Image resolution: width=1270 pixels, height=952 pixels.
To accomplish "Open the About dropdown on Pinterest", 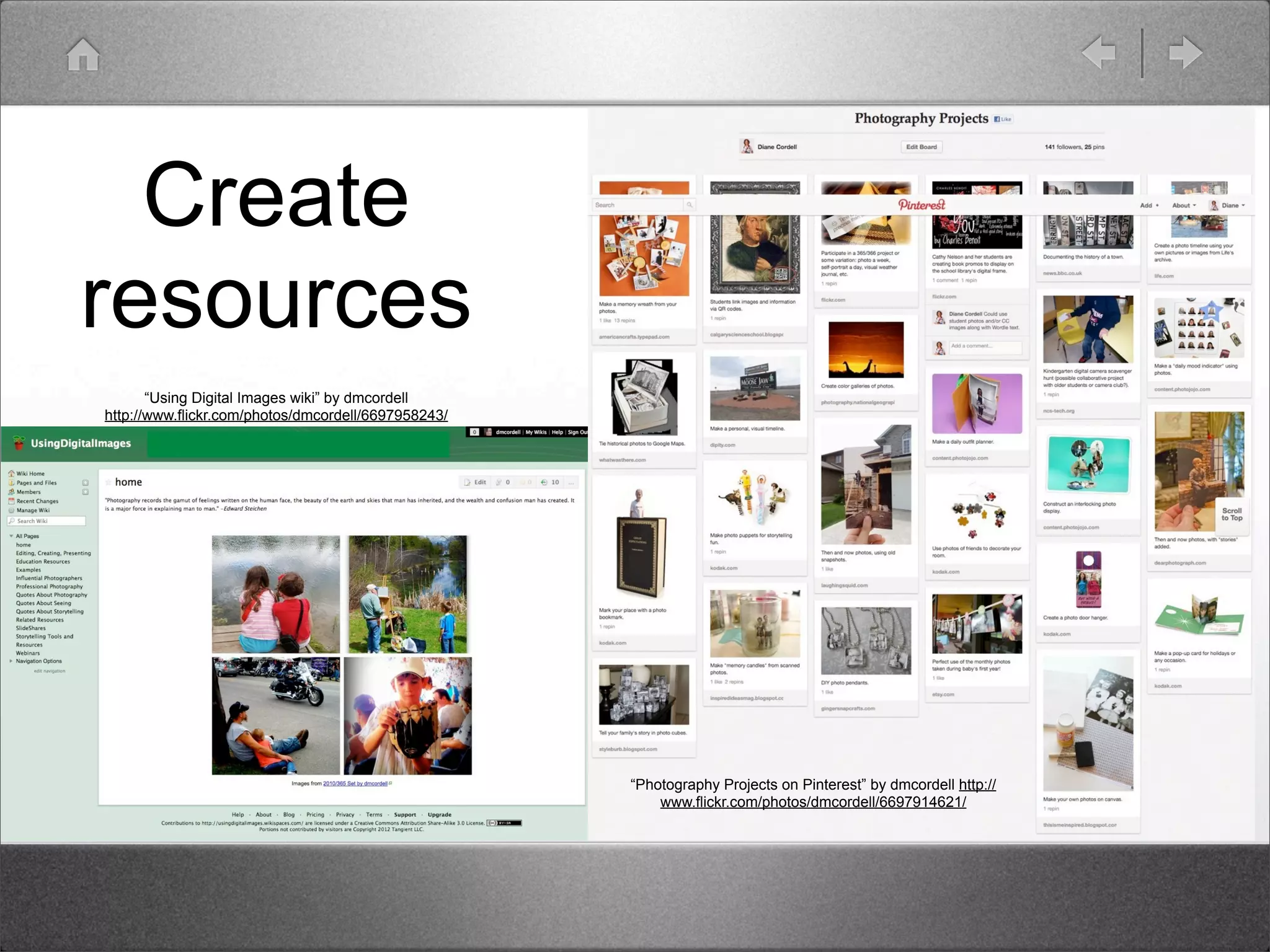I will (x=1184, y=206).
